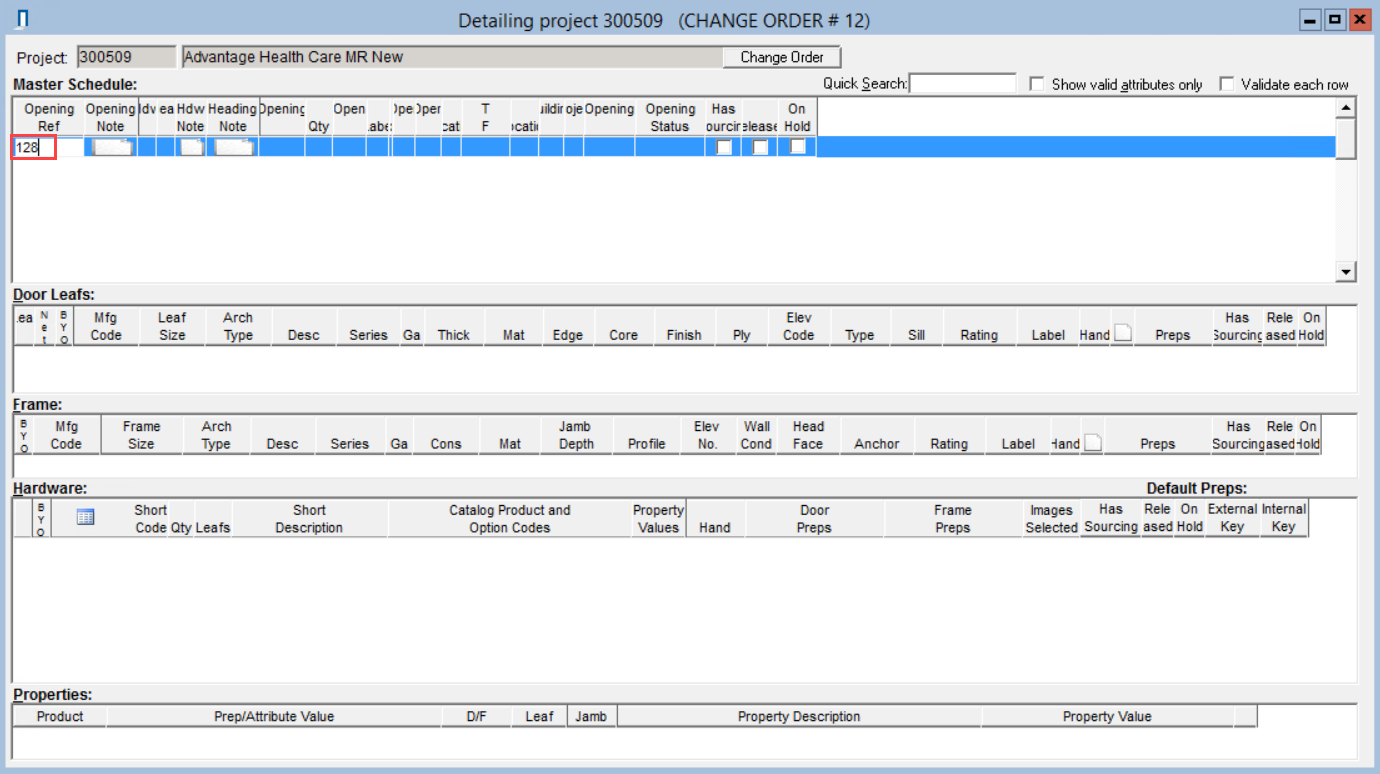Click the Property Values column header
Screen dimensions: 1380x774
[x=658, y=518]
